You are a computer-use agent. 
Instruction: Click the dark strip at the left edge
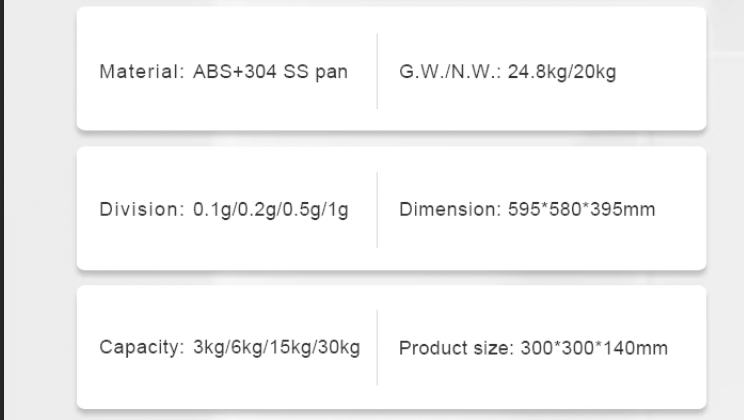point(3,210)
